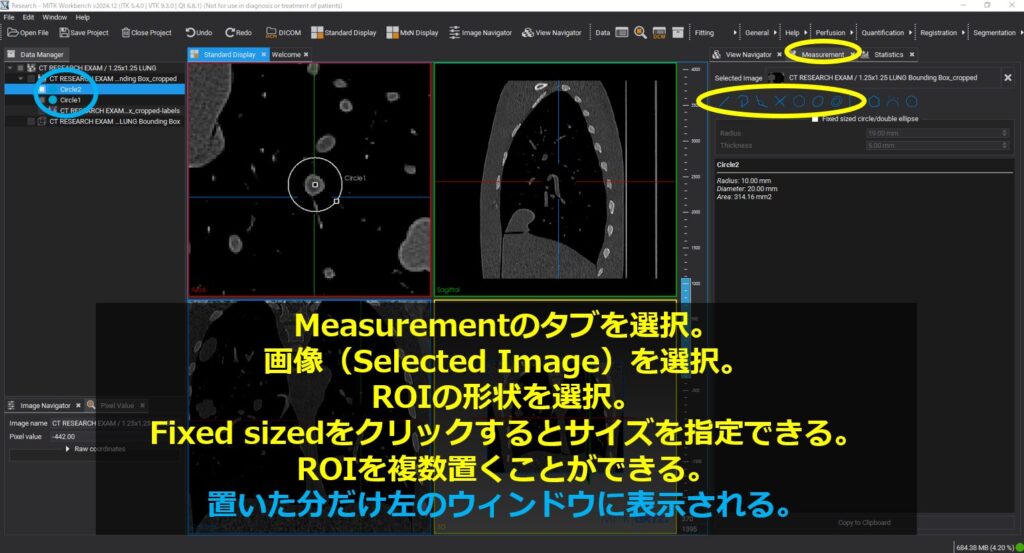The width and height of the screenshot is (1024, 553).
Task: Toggle visibility checkbox of Bounding Box_cropped node
Action: pyautogui.click(x=31, y=78)
